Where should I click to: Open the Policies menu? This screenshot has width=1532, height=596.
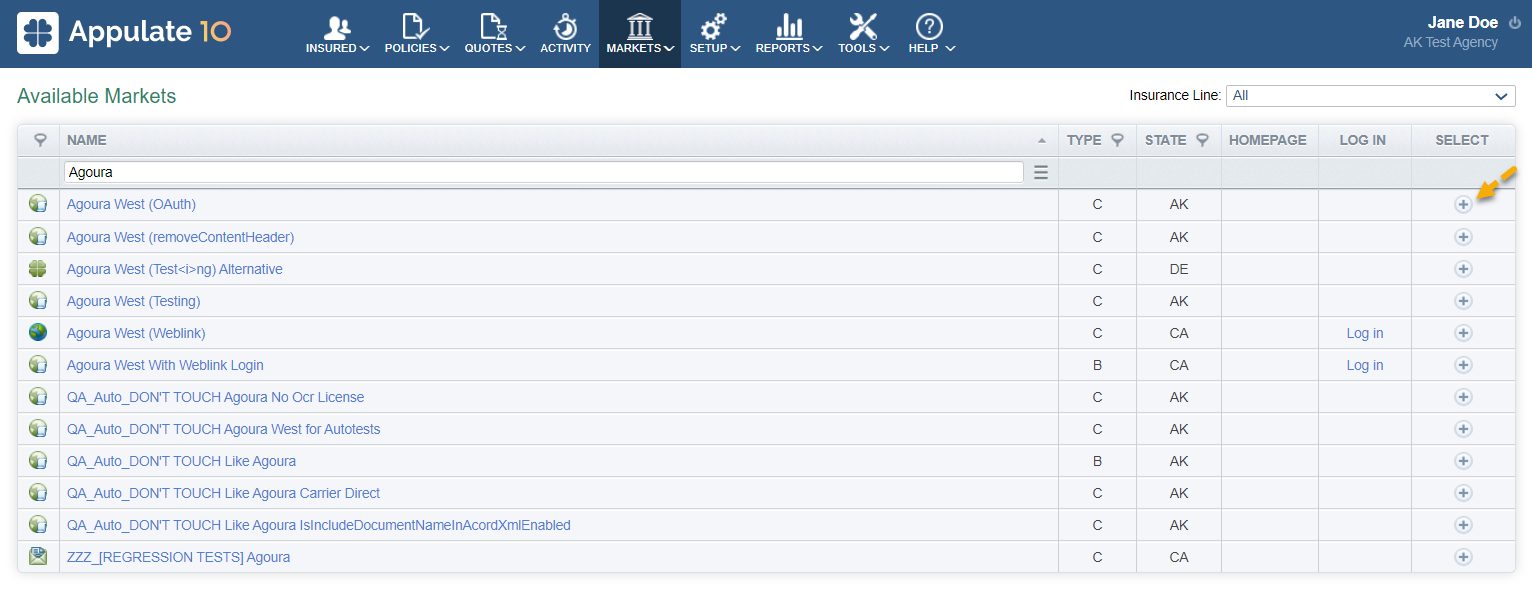pos(416,34)
